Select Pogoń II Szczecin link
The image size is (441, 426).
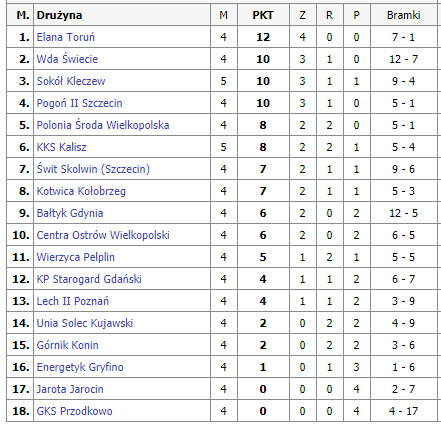click(80, 103)
